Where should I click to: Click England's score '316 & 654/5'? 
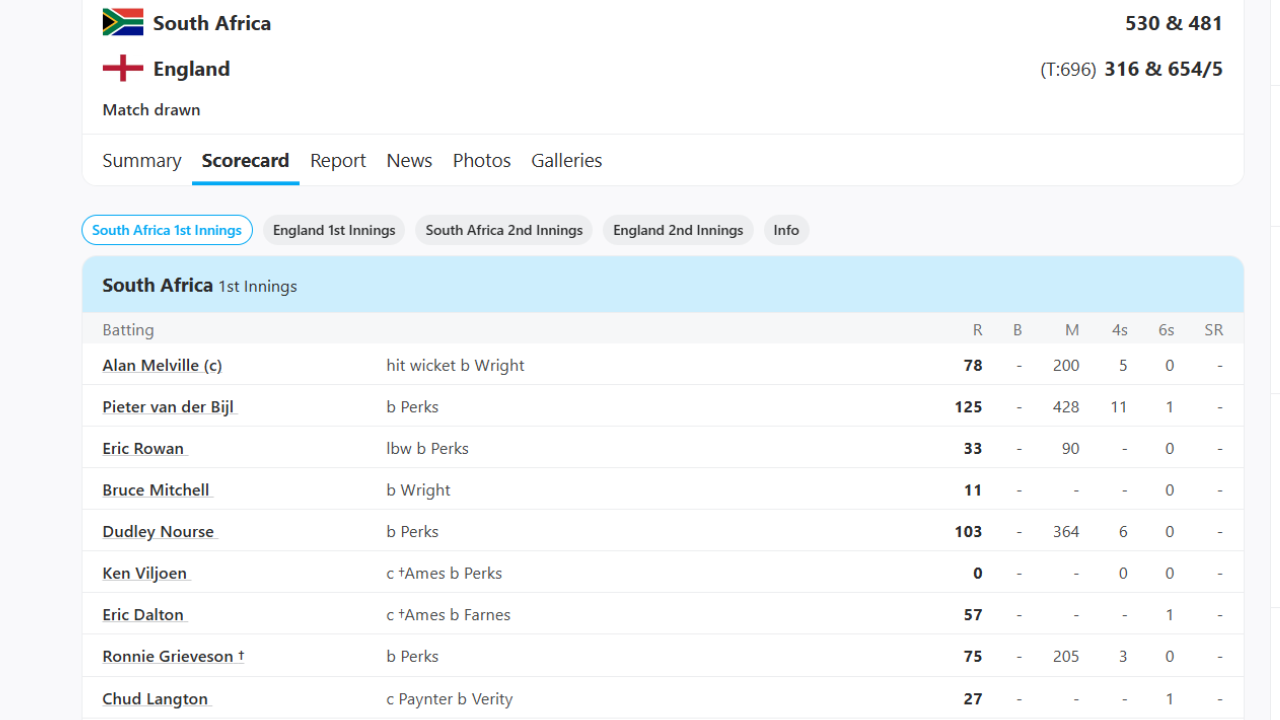[x=1164, y=69]
